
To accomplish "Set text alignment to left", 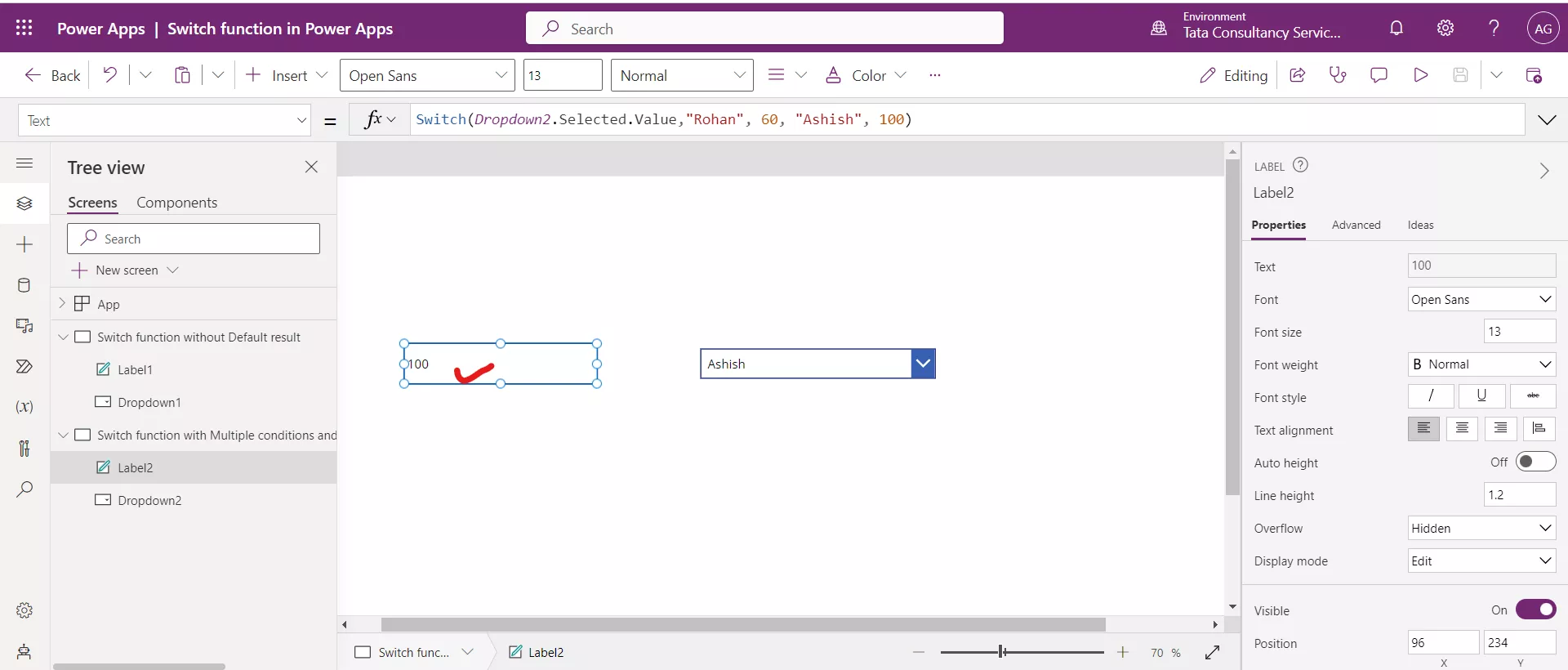I will click(1423, 429).
